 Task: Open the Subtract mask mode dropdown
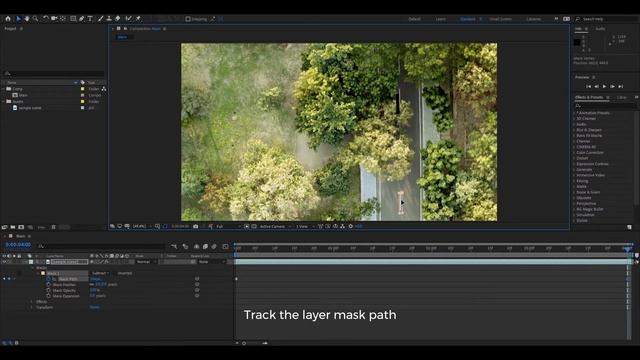point(100,273)
